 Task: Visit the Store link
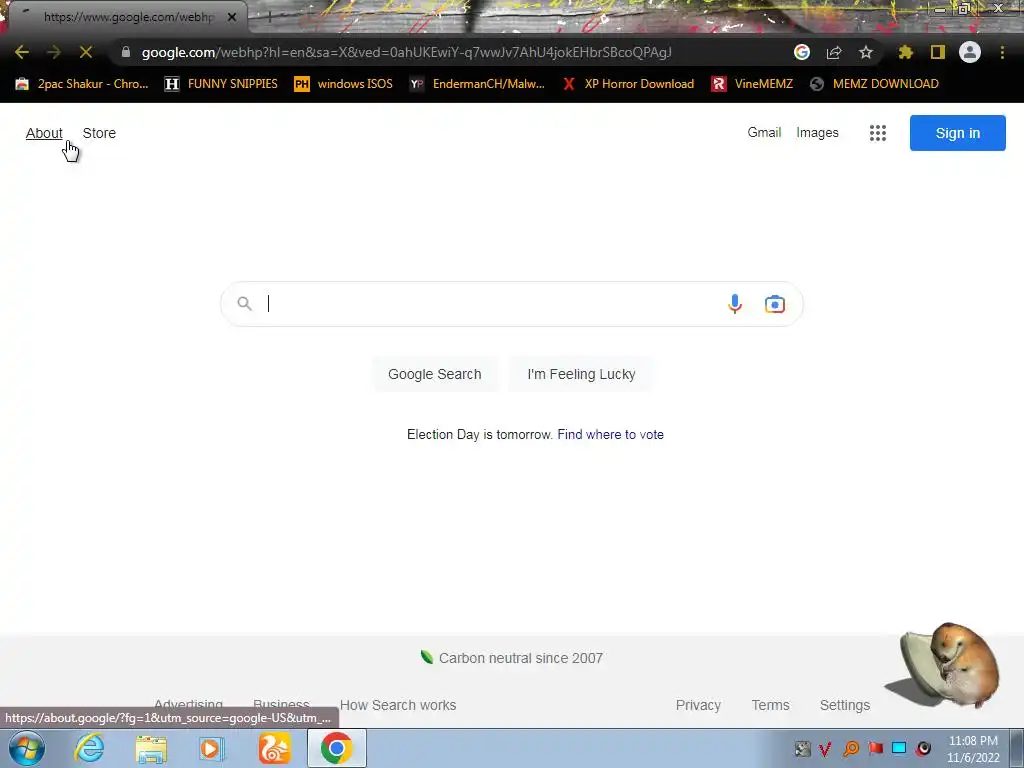[x=99, y=133]
